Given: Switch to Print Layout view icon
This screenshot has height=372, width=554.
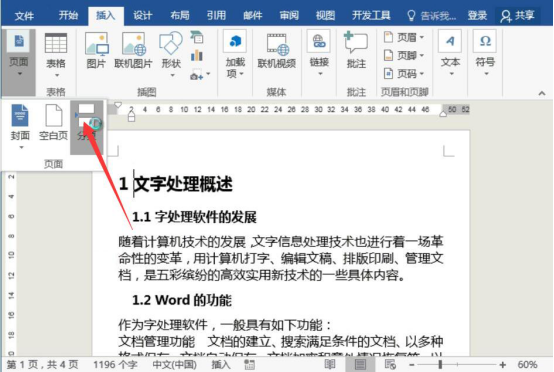Looking at the screenshot, I should pyautogui.click(x=360, y=364).
